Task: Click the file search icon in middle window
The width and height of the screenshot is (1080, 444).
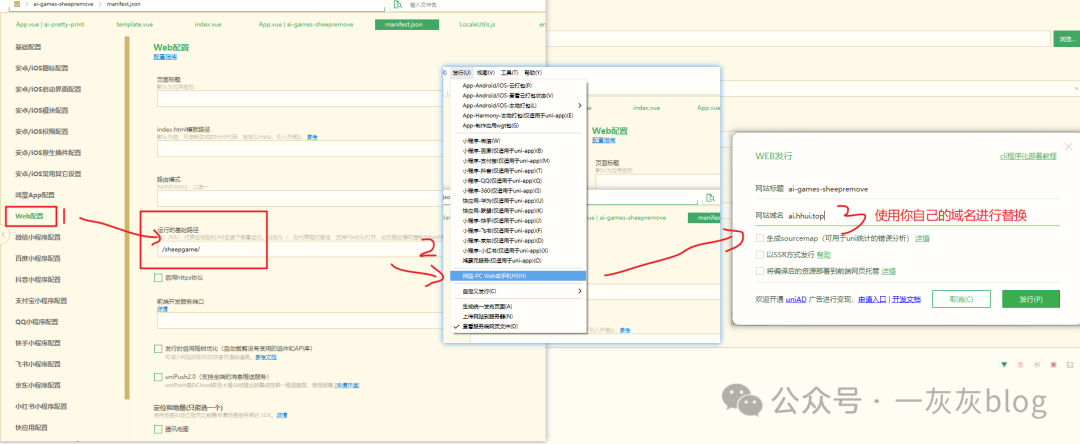Action: pyautogui.click(x=710, y=198)
